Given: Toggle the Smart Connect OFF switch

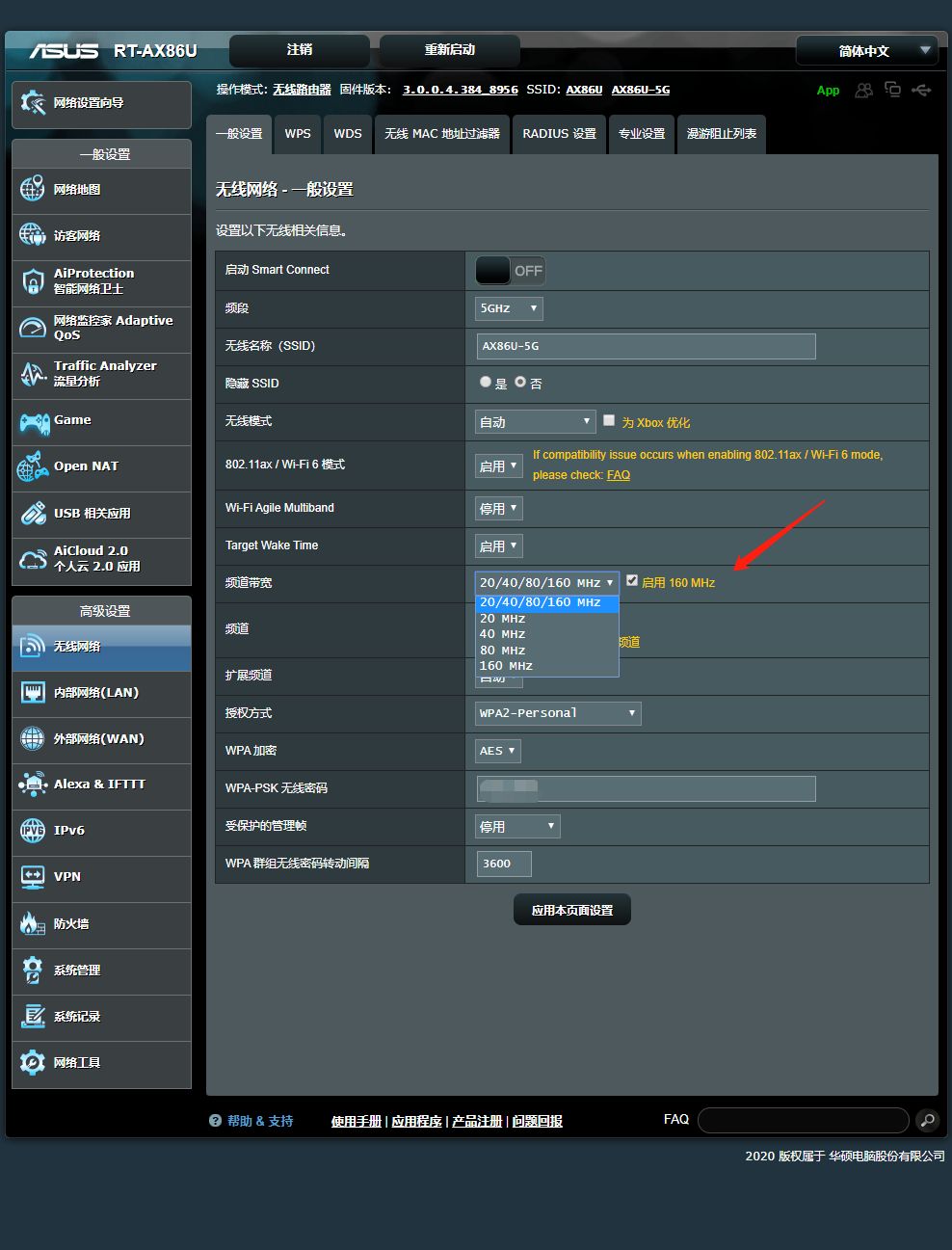Looking at the screenshot, I should [x=510, y=271].
